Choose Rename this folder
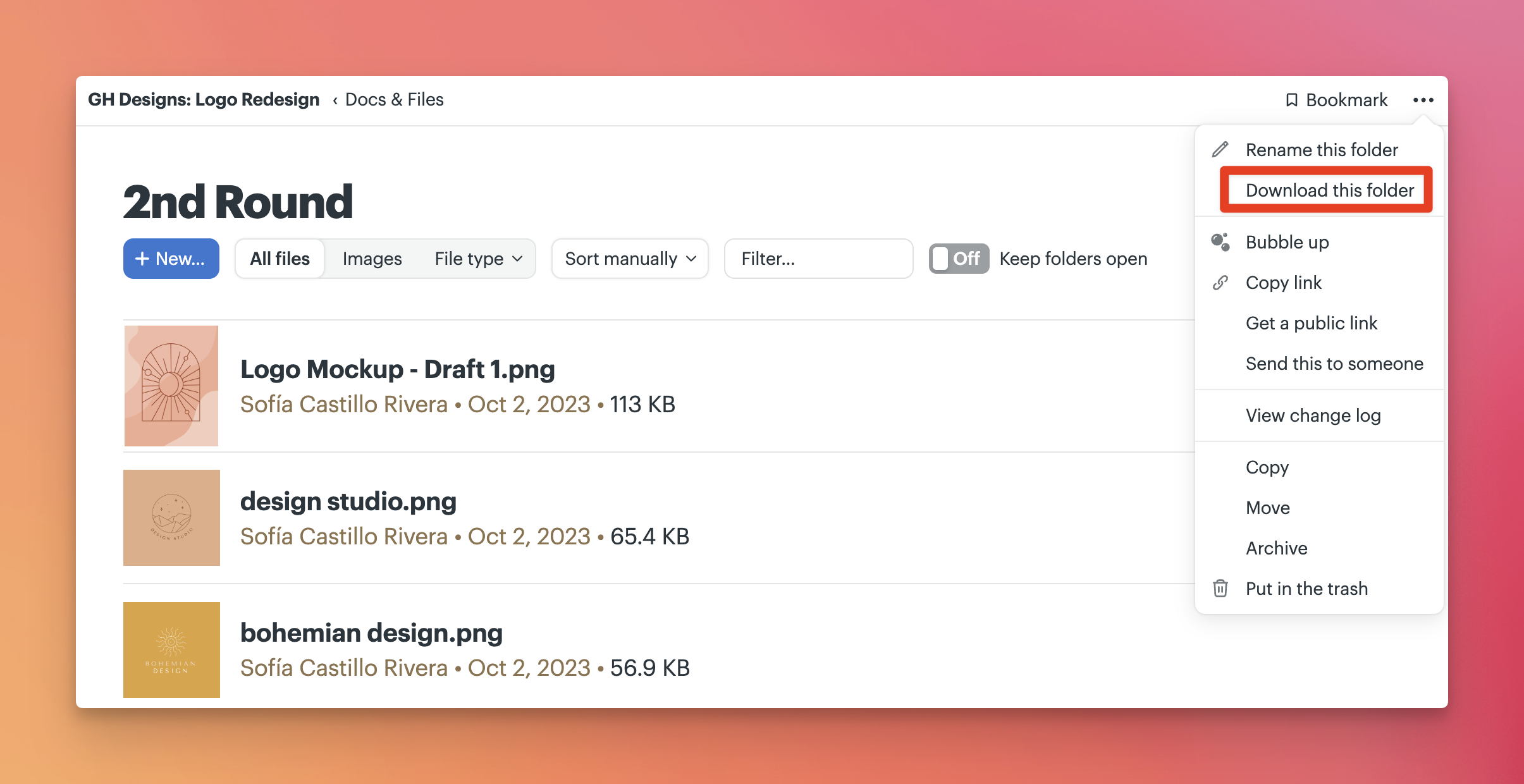The width and height of the screenshot is (1524, 784). click(1322, 150)
